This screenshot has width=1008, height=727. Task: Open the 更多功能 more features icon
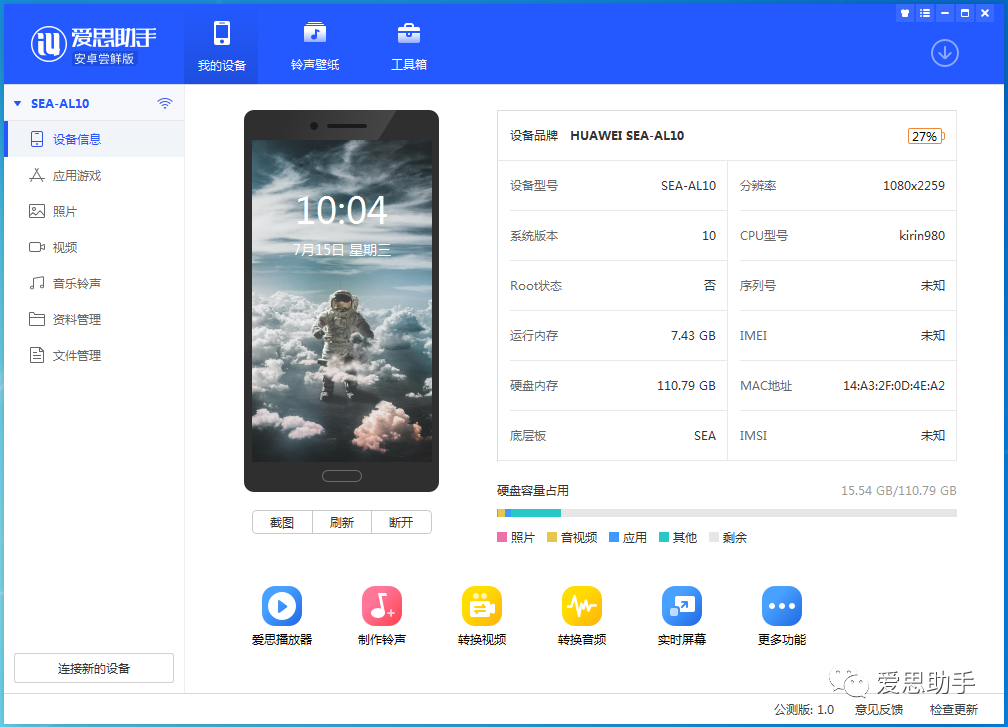(782, 606)
